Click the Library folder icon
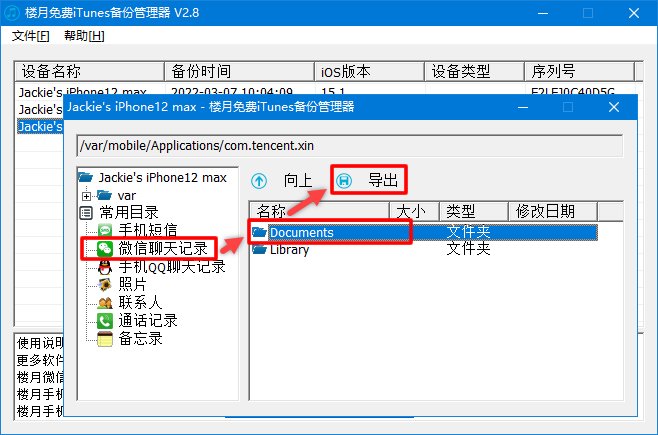 (259, 250)
